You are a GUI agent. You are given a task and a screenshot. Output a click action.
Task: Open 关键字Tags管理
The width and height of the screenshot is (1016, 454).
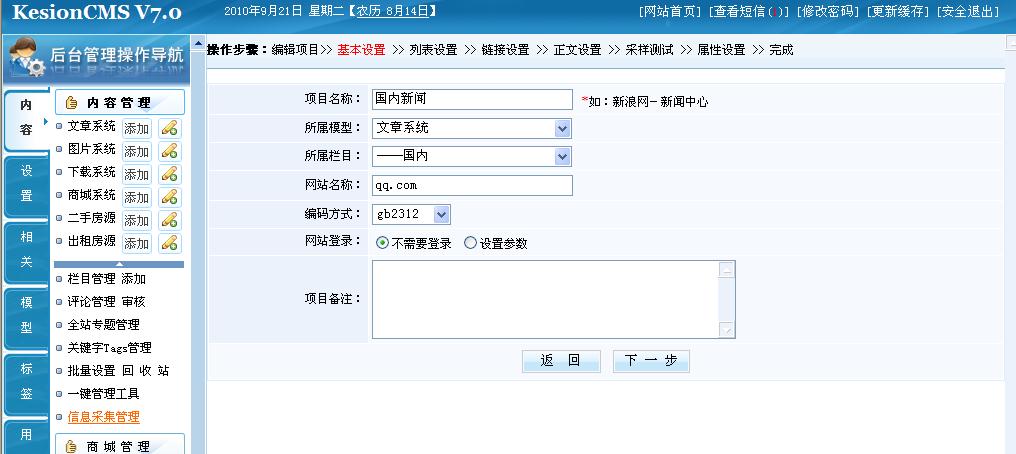pyautogui.click(x=110, y=348)
